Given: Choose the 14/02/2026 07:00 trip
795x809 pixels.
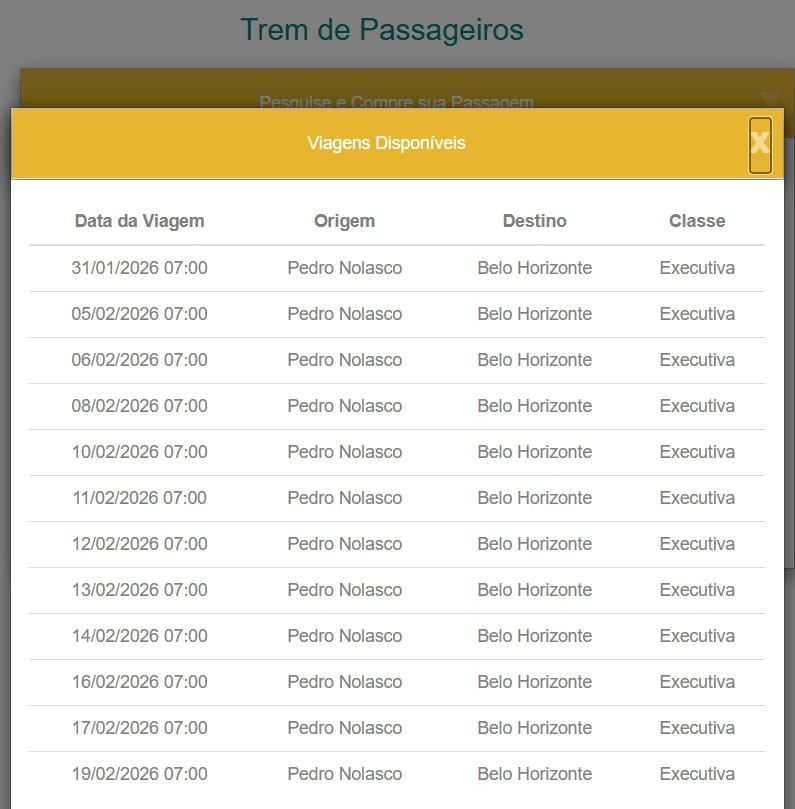Looking at the screenshot, I should pyautogui.click(x=139, y=636).
